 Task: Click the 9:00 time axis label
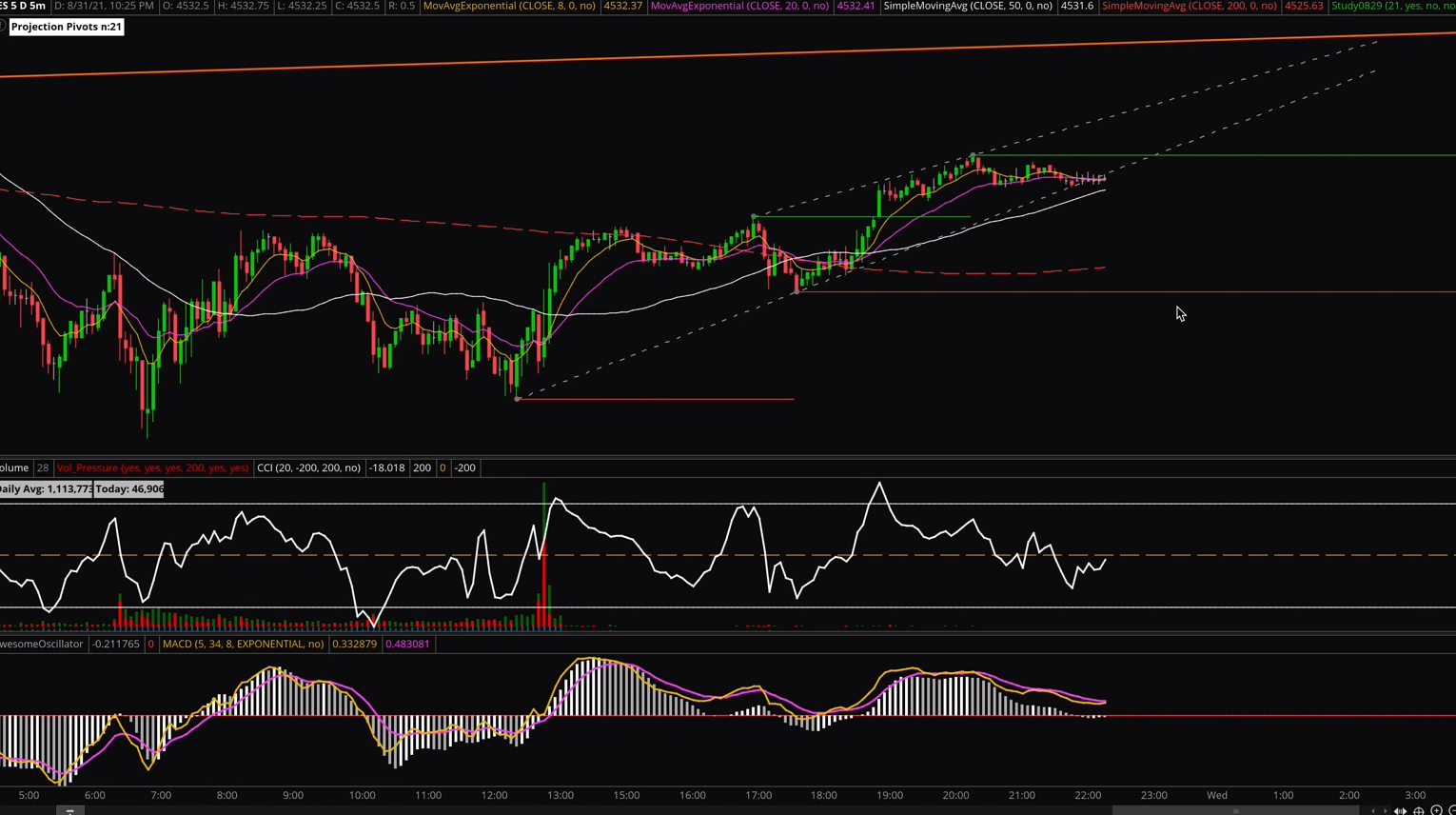click(292, 795)
